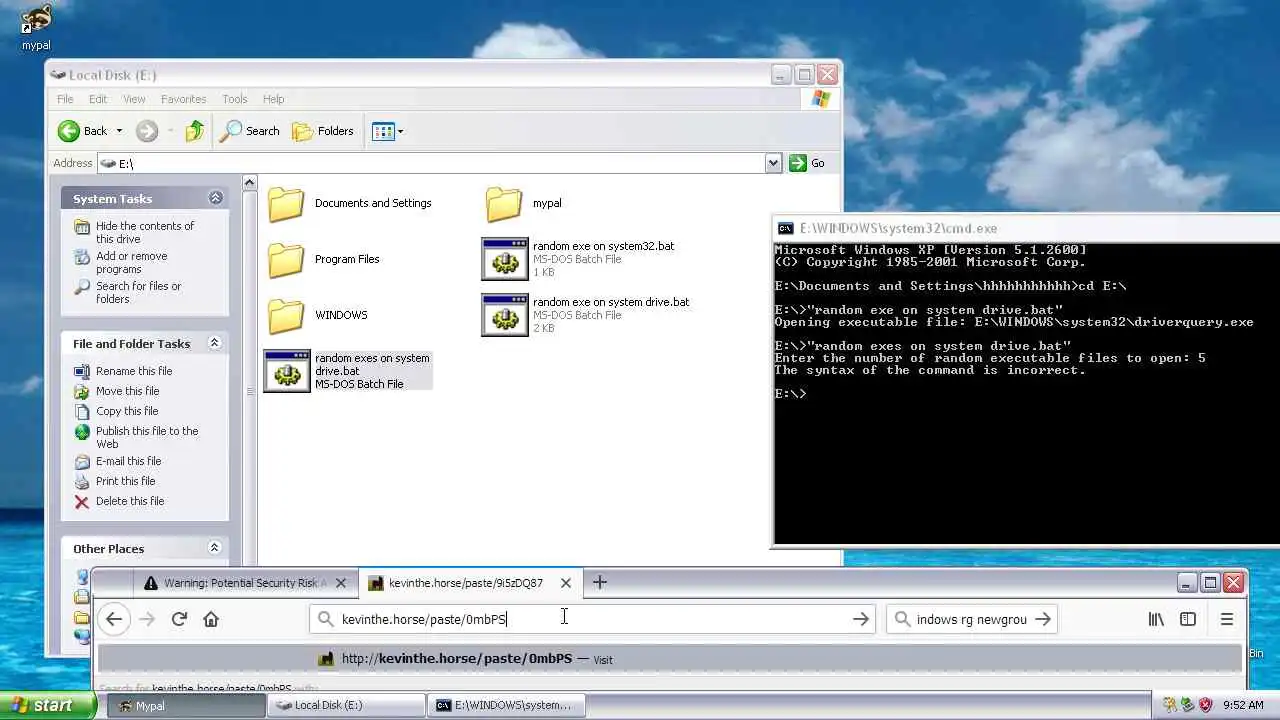1280x720 pixels.
Task: Open a new browser tab
Action: (x=600, y=582)
